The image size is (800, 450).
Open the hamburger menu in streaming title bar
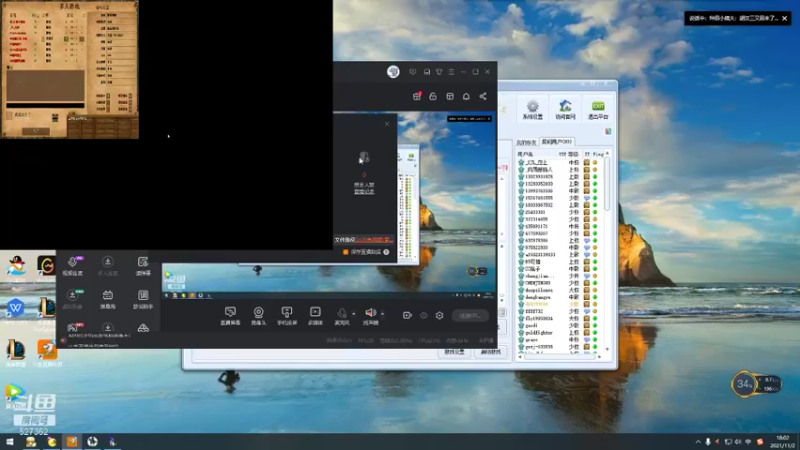[451, 72]
